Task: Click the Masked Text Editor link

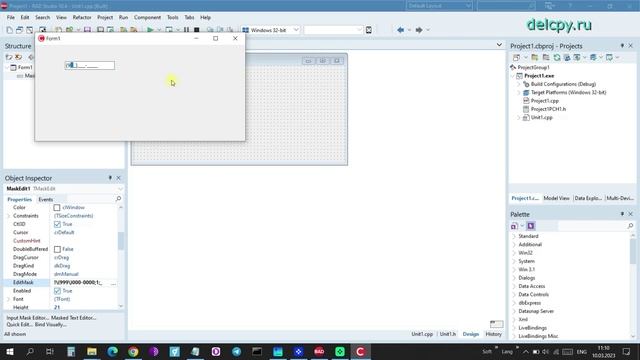Action: [74, 318]
